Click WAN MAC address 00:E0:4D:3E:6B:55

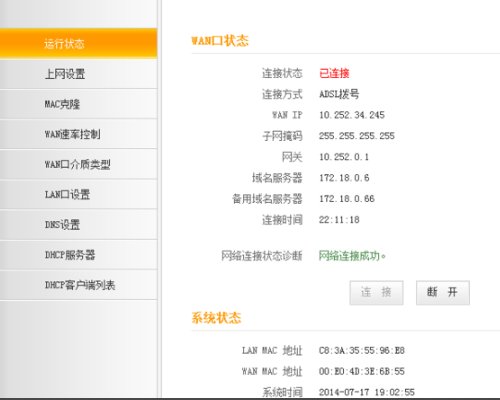362,371
